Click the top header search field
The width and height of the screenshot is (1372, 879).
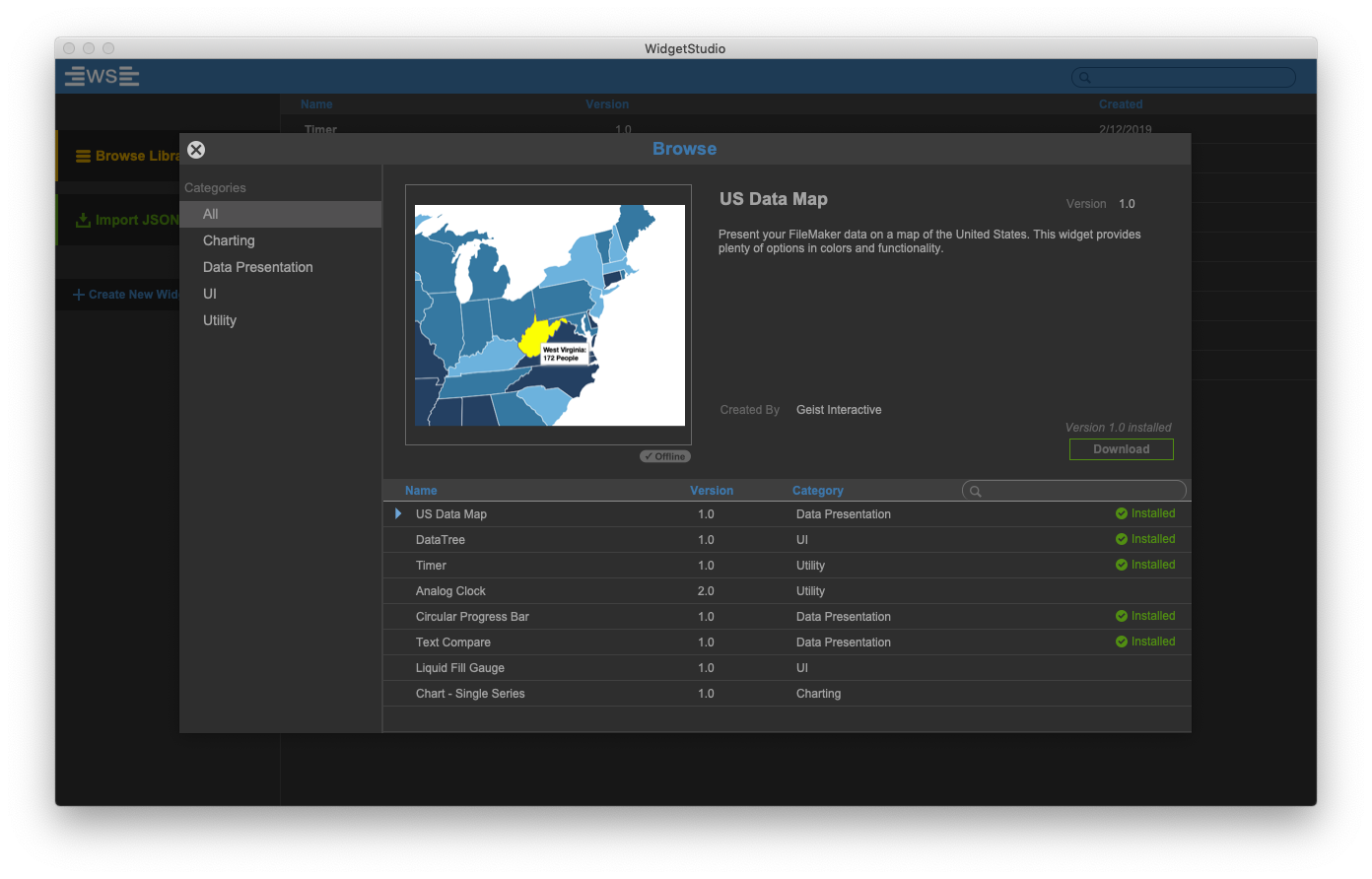(1184, 77)
